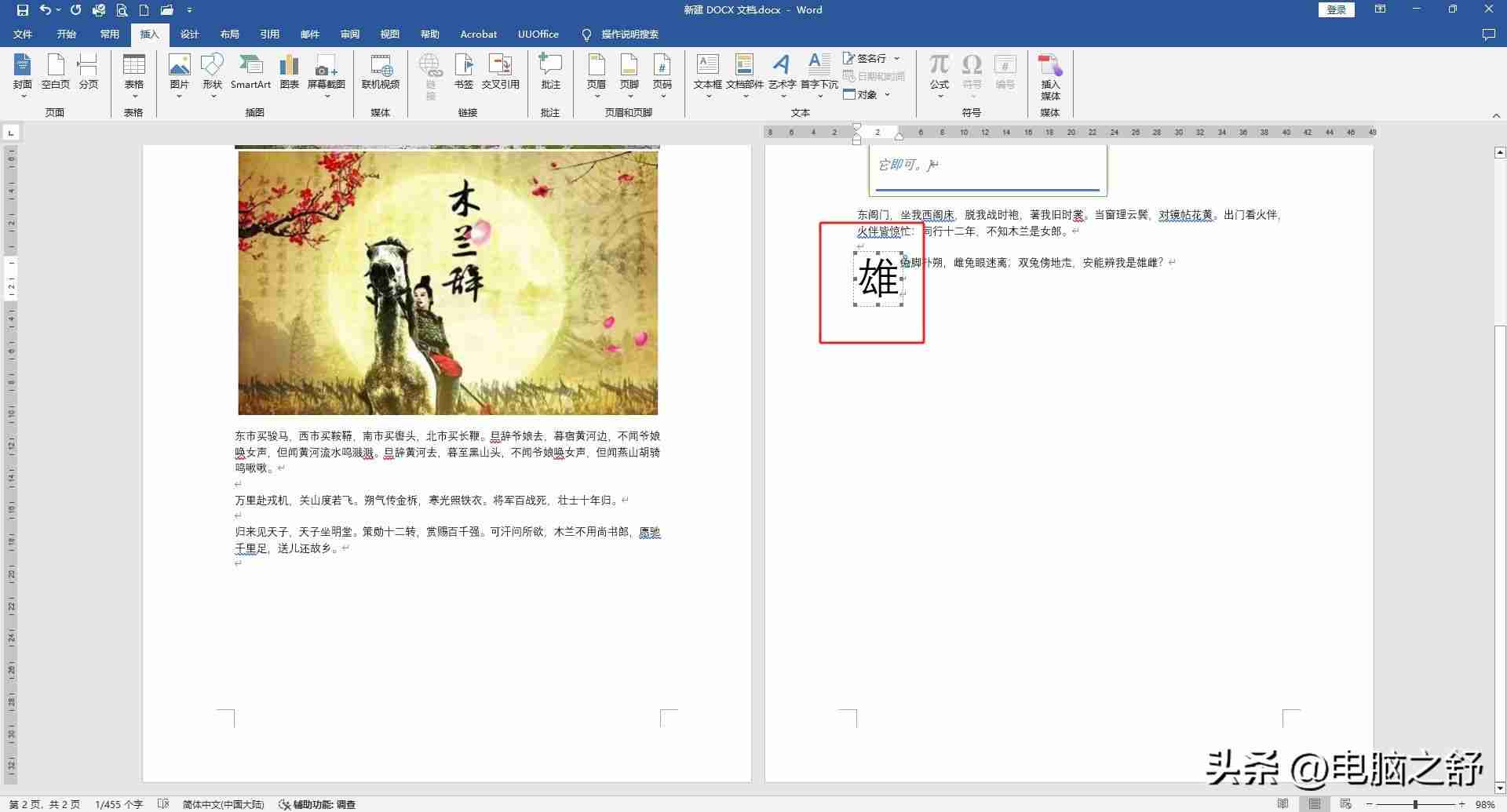This screenshot has width=1507, height=812.
Task: Zoom in with the plus button
Action: pos(1461,804)
